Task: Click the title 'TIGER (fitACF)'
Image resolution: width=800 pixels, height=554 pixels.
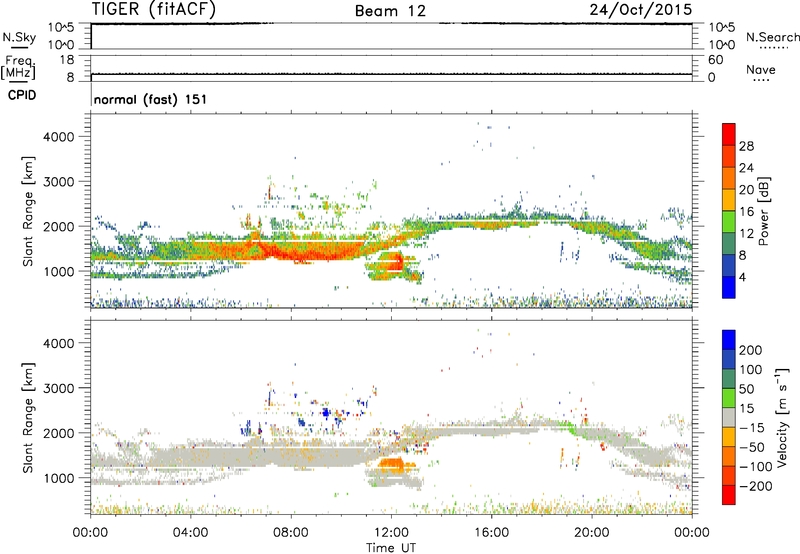Action: click(x=154, y=9)
